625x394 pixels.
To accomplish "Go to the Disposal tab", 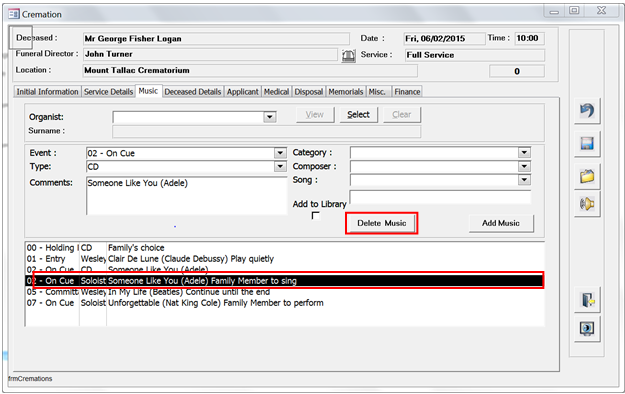I will coord(309,92).
